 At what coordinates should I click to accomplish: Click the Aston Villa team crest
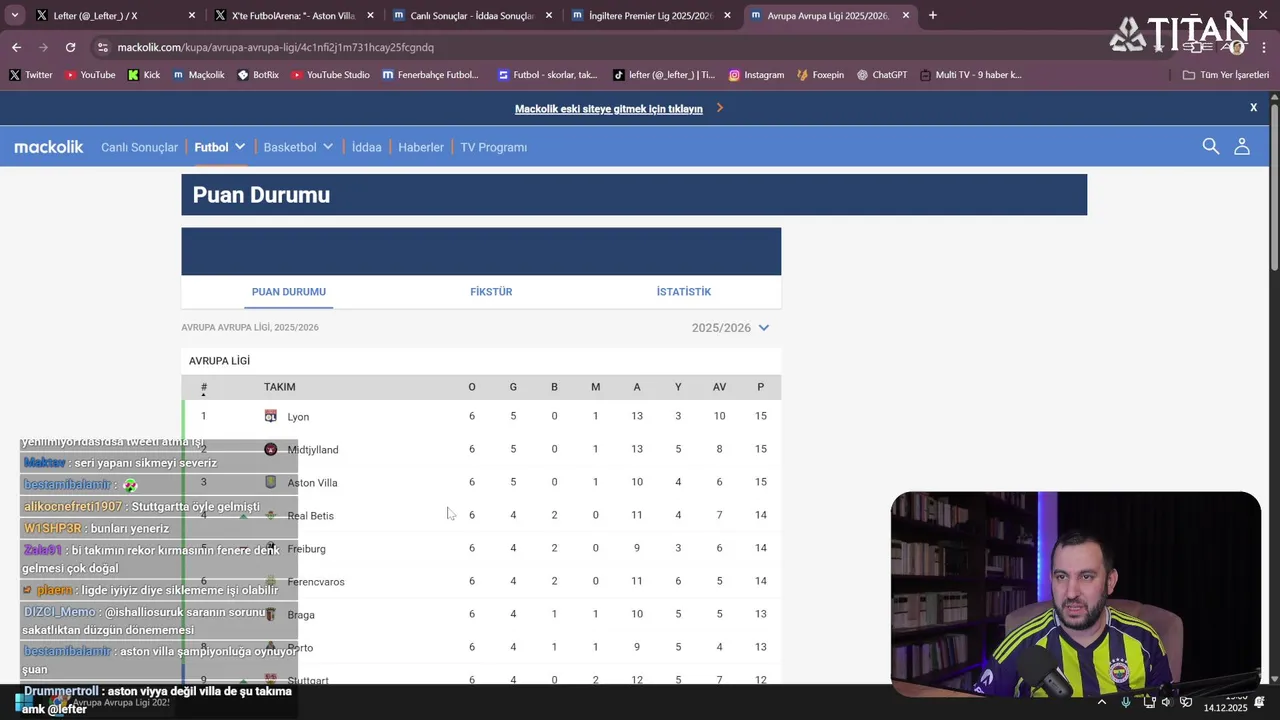tap(270, 482)
